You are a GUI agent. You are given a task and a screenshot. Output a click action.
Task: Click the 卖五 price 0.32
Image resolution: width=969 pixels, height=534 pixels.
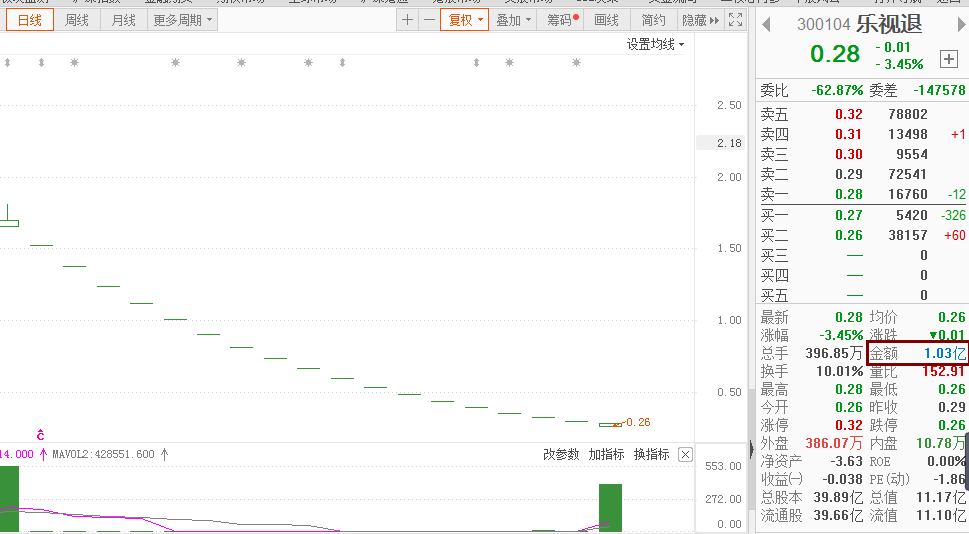coord(848,114)
